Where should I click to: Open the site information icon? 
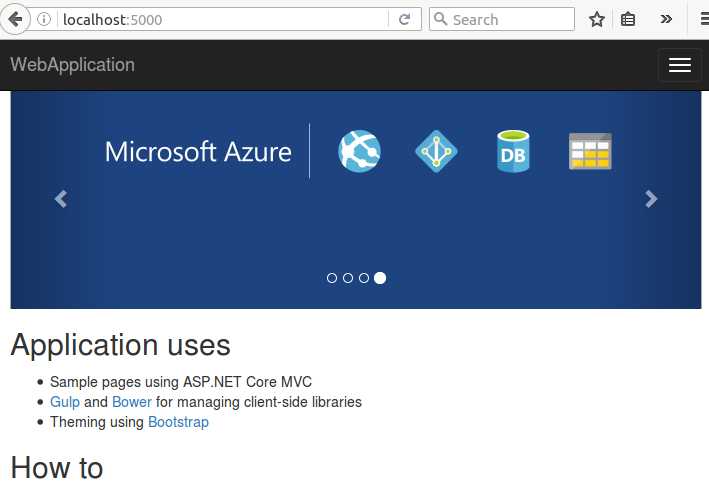(x=44, y=19)
